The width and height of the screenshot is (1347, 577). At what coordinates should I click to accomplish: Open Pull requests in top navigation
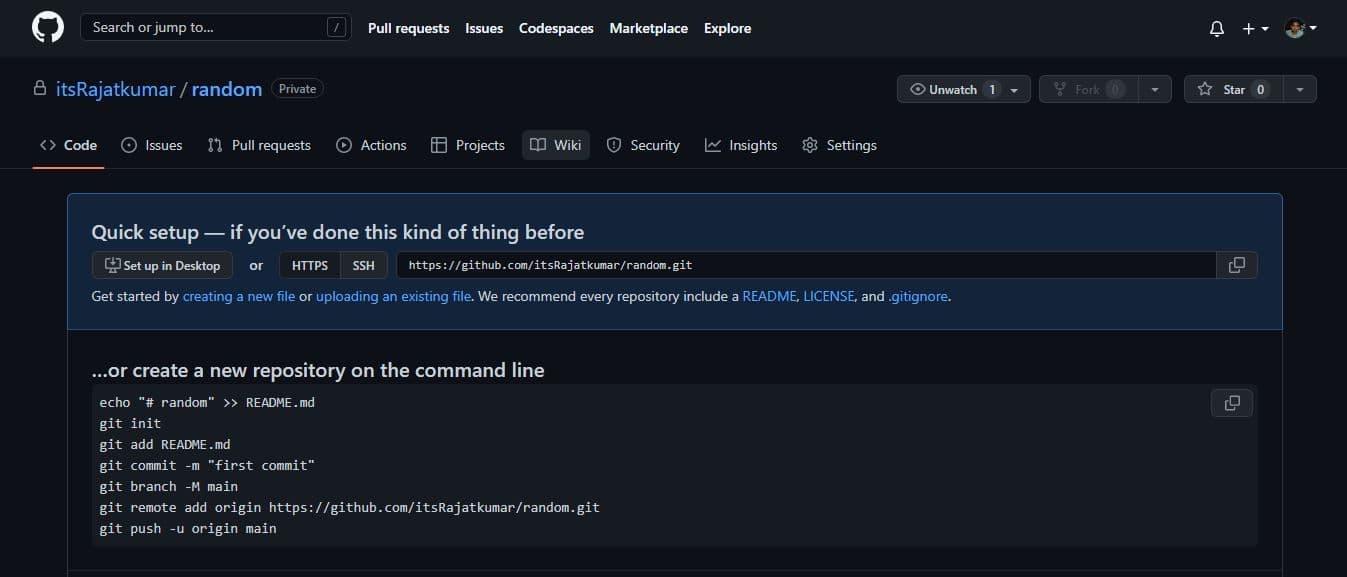[x=408, y=28]
